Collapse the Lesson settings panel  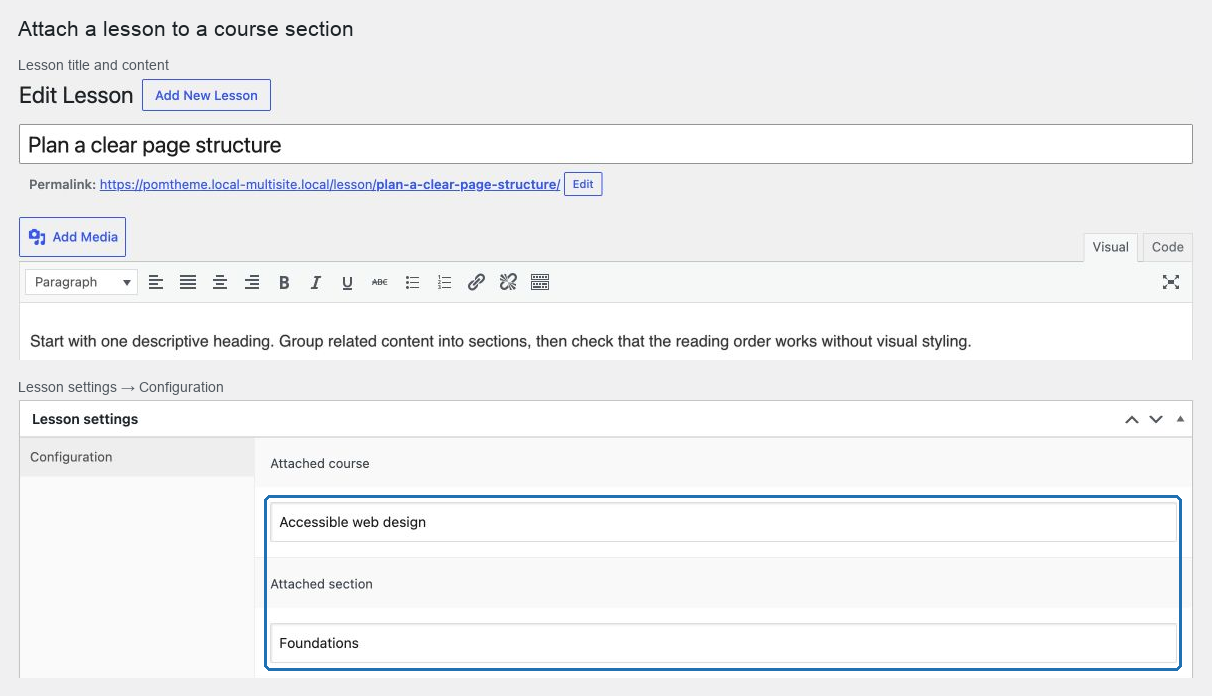point(1180,419)
